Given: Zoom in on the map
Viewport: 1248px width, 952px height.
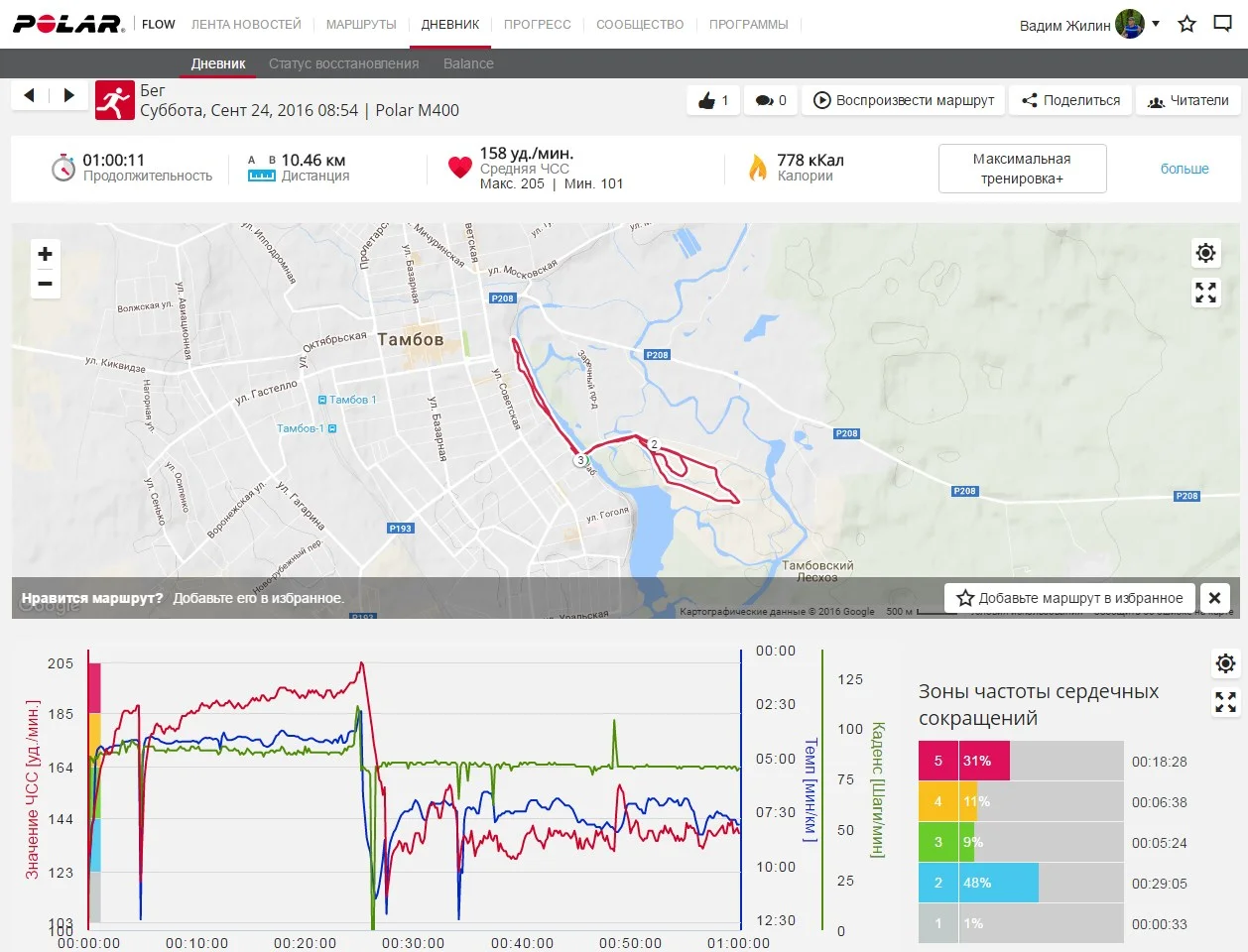Looking at the screenshot, I should click(x=45, y=254).
